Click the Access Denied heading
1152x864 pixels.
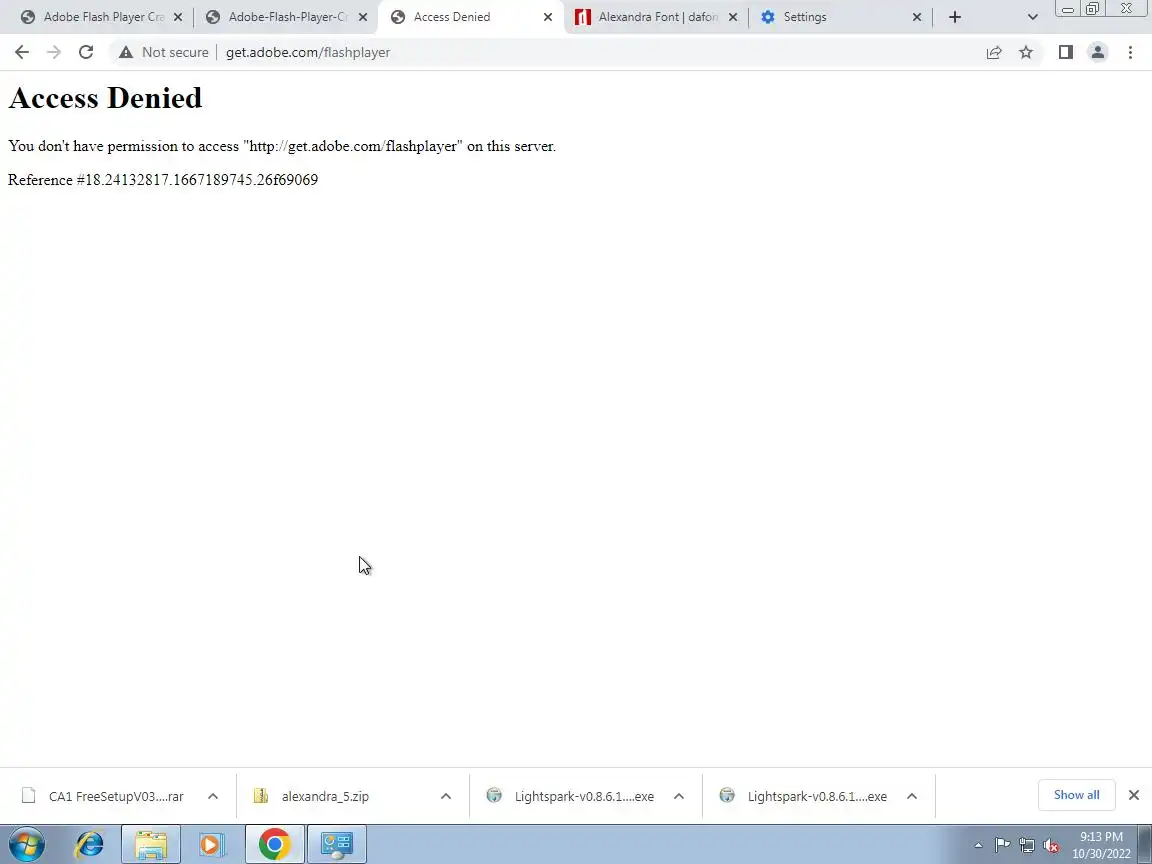[x=105, y=98]
